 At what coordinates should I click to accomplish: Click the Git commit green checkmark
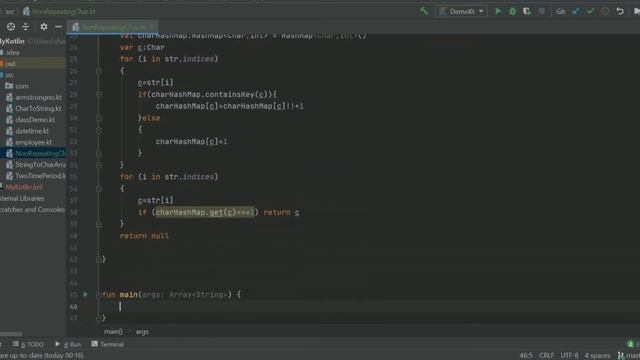591,11
